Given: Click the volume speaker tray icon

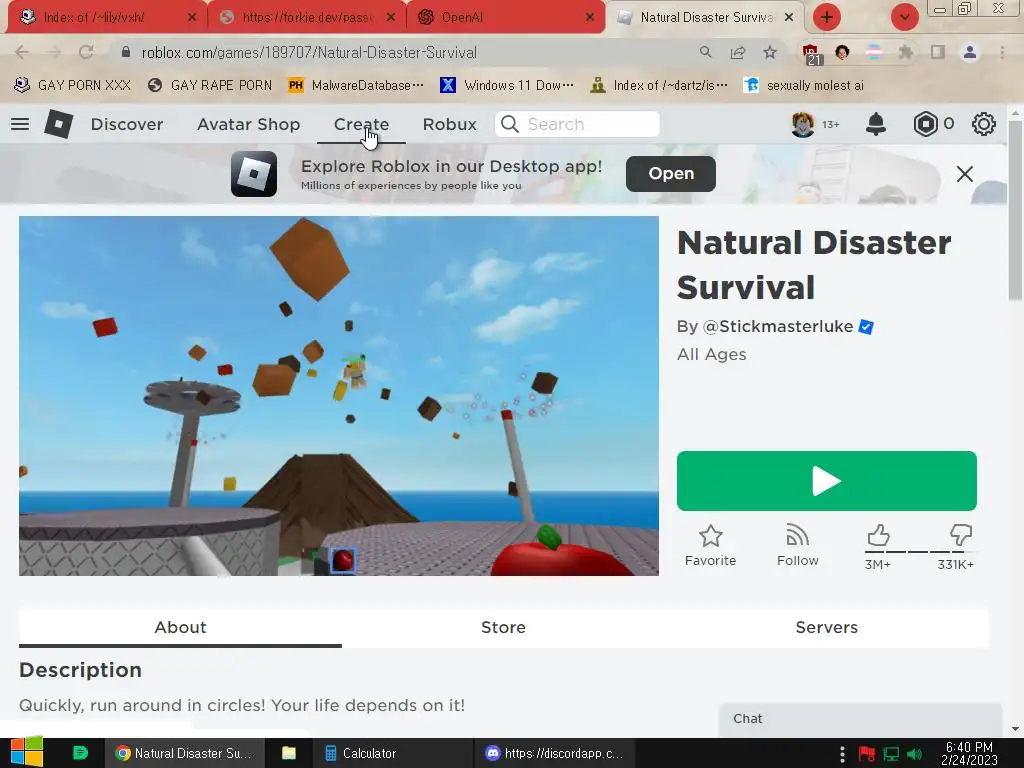Looking at the screenshot, I should click(x=915, y=754).
